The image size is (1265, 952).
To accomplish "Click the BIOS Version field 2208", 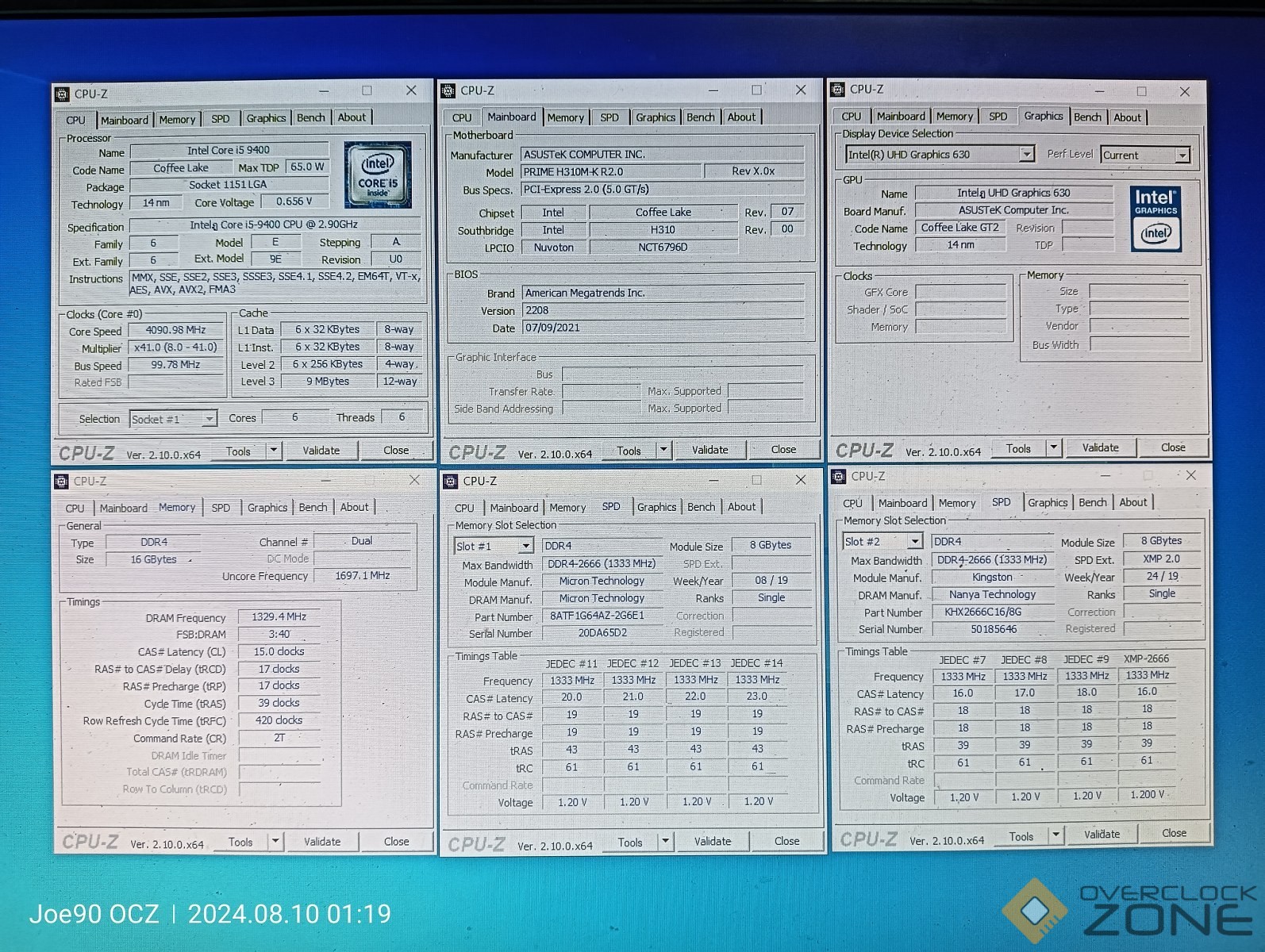I will [663, 311].
